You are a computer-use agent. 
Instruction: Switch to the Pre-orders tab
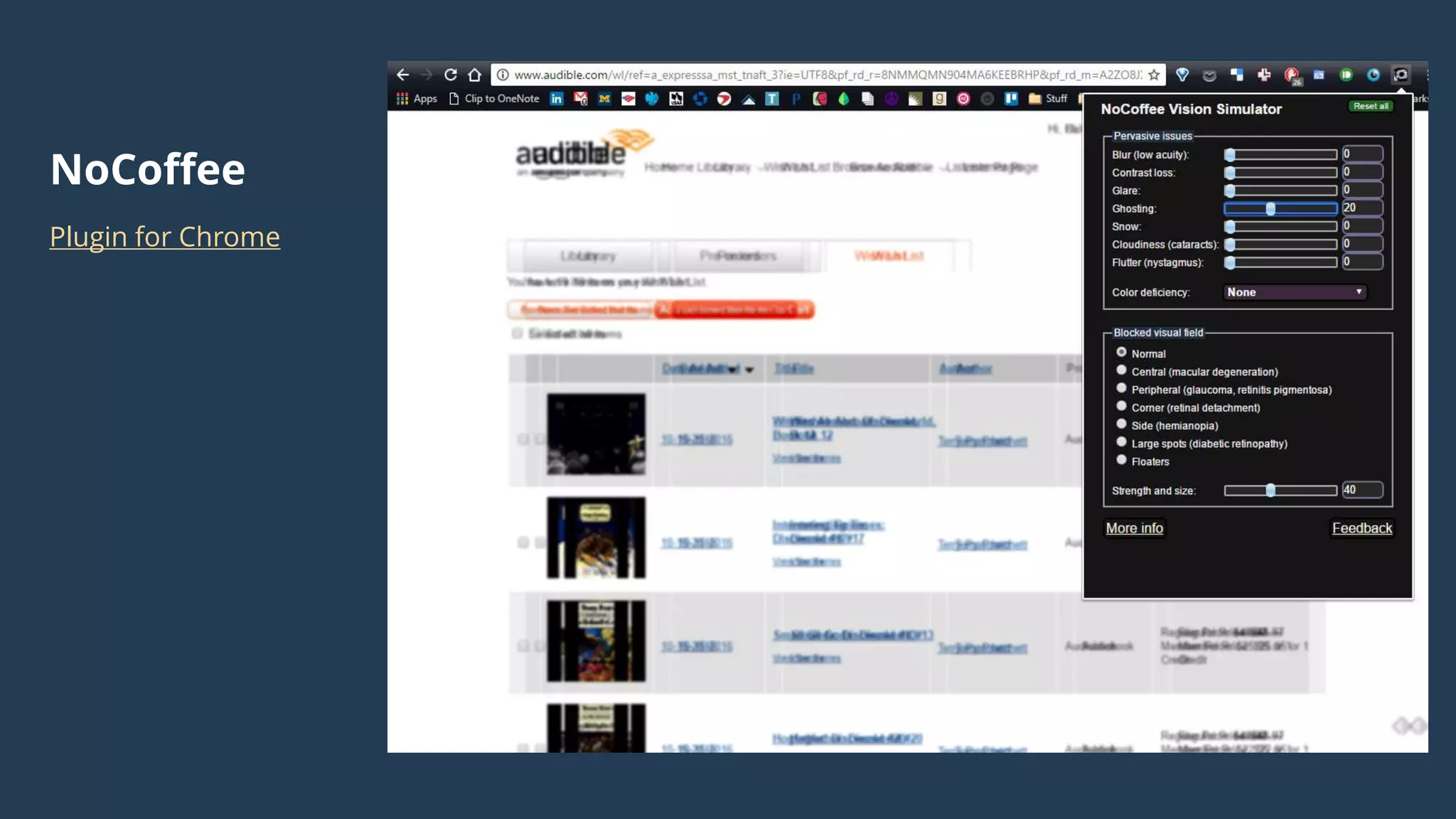(738, 256)
